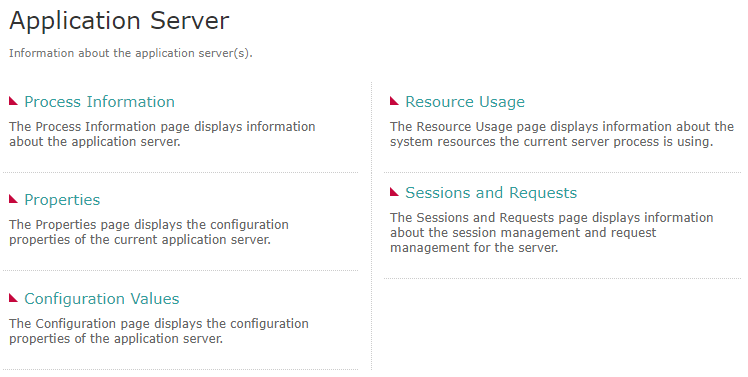Screen dimensions: 748x377
Task: Go to Configuration Values page
Action: (x=102, y=299)
